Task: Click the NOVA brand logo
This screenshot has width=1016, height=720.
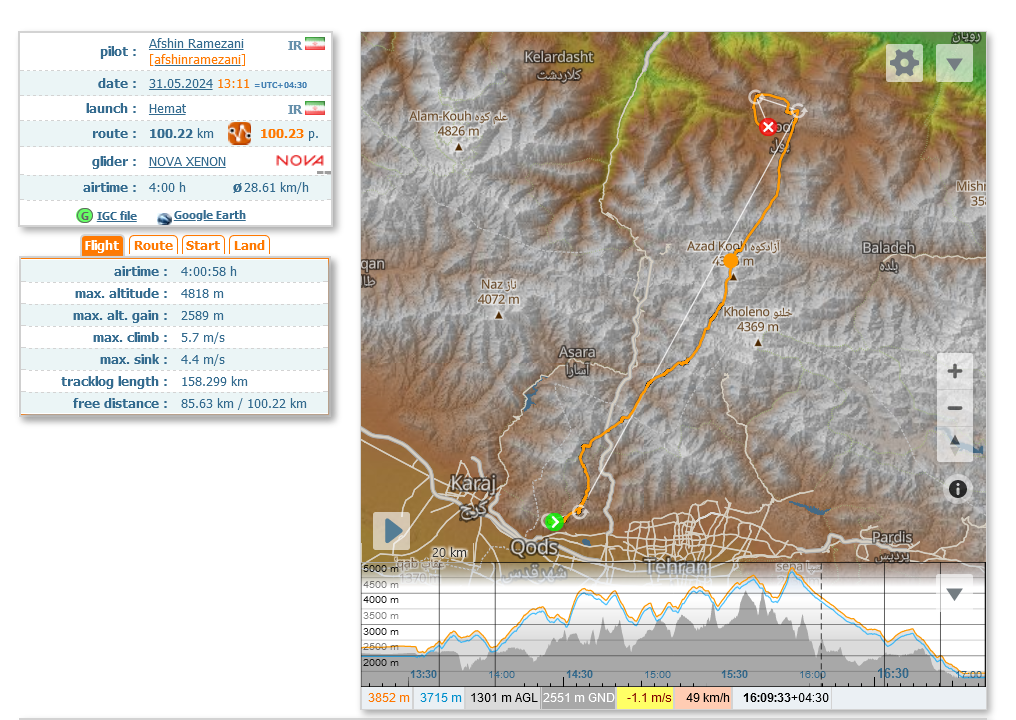Action: (x=299, y=160)
